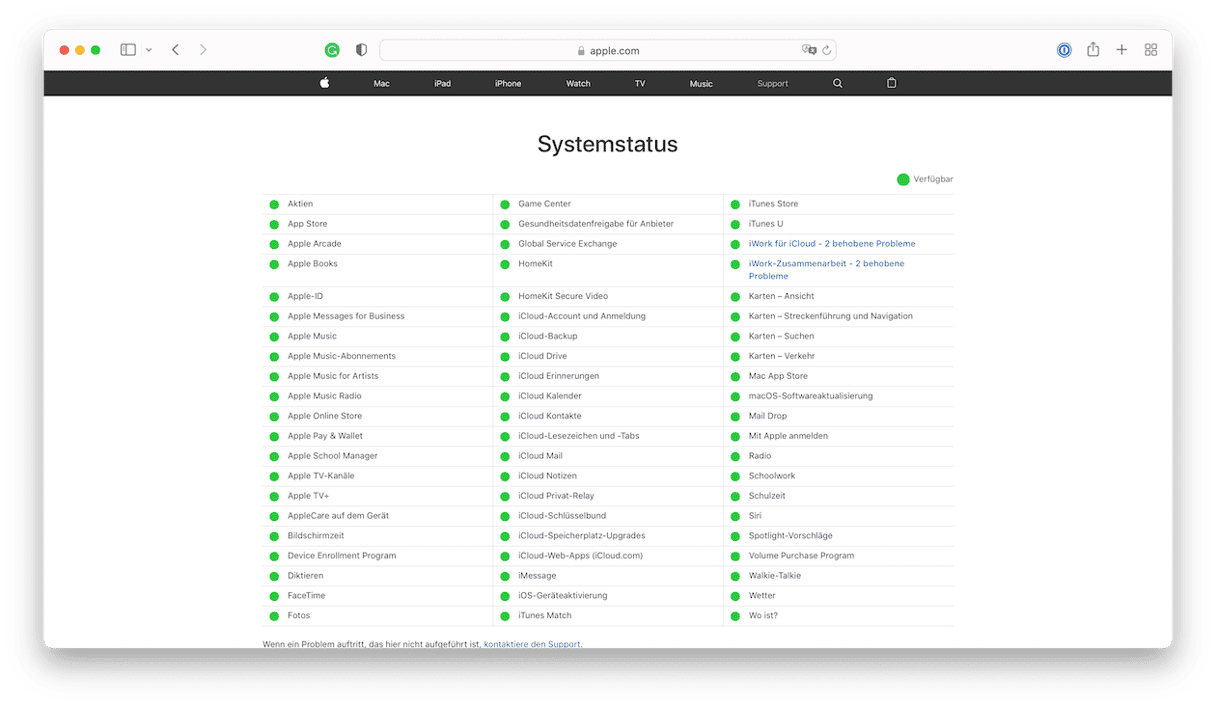
Task: Click the status dot next to App Store
Action: tap(274, 224)
